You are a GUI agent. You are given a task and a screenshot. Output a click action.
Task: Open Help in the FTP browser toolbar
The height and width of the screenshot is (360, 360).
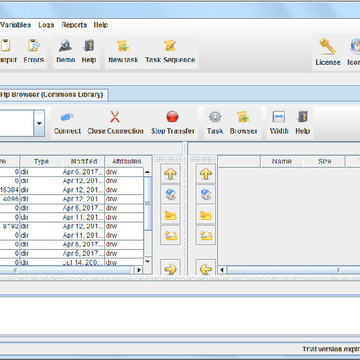click(x=303, y=123)
